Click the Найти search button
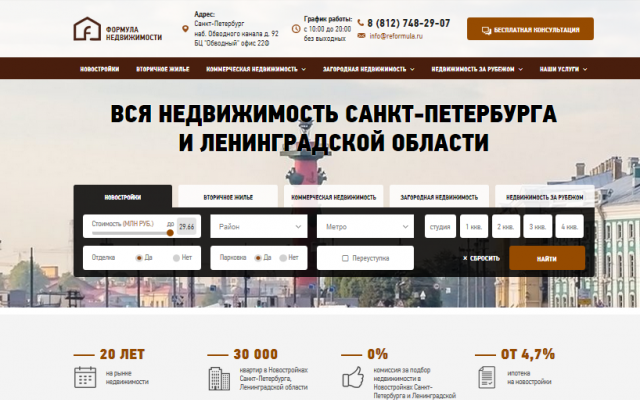 coord(547,258)
